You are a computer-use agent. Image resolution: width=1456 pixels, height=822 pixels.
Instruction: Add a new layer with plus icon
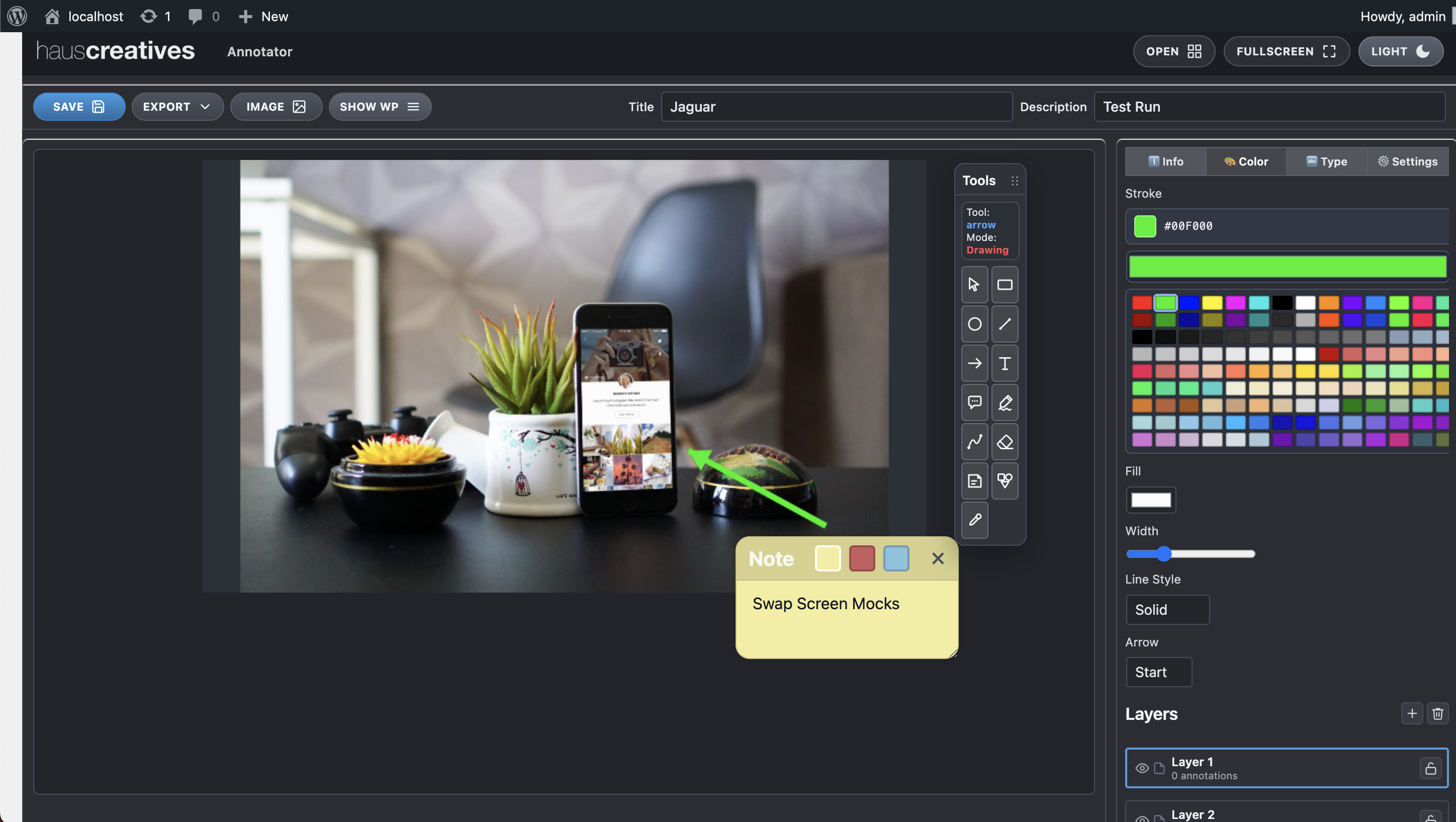pyautogui.click(x=1411, y=713)
